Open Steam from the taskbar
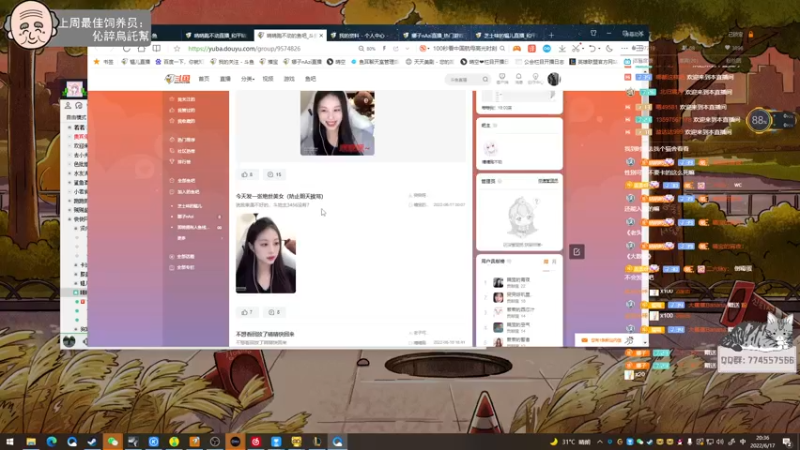The image size is (800, 450). tap(92, 441)
